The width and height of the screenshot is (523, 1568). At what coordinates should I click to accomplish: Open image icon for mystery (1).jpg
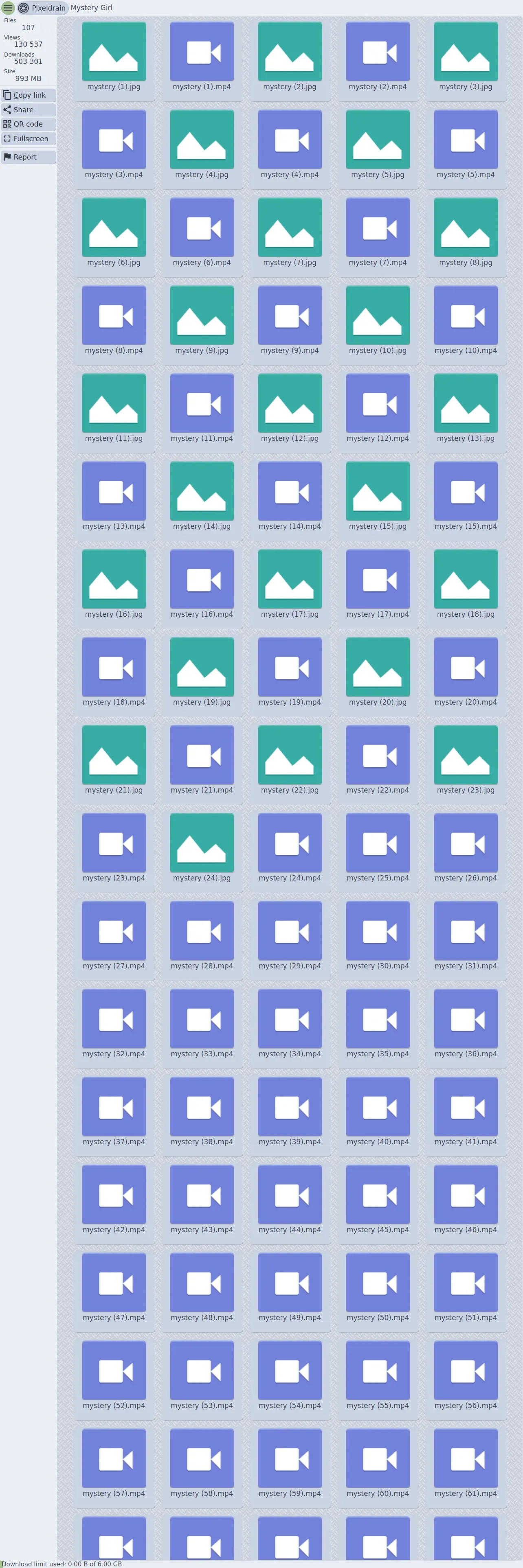[114, 52]
